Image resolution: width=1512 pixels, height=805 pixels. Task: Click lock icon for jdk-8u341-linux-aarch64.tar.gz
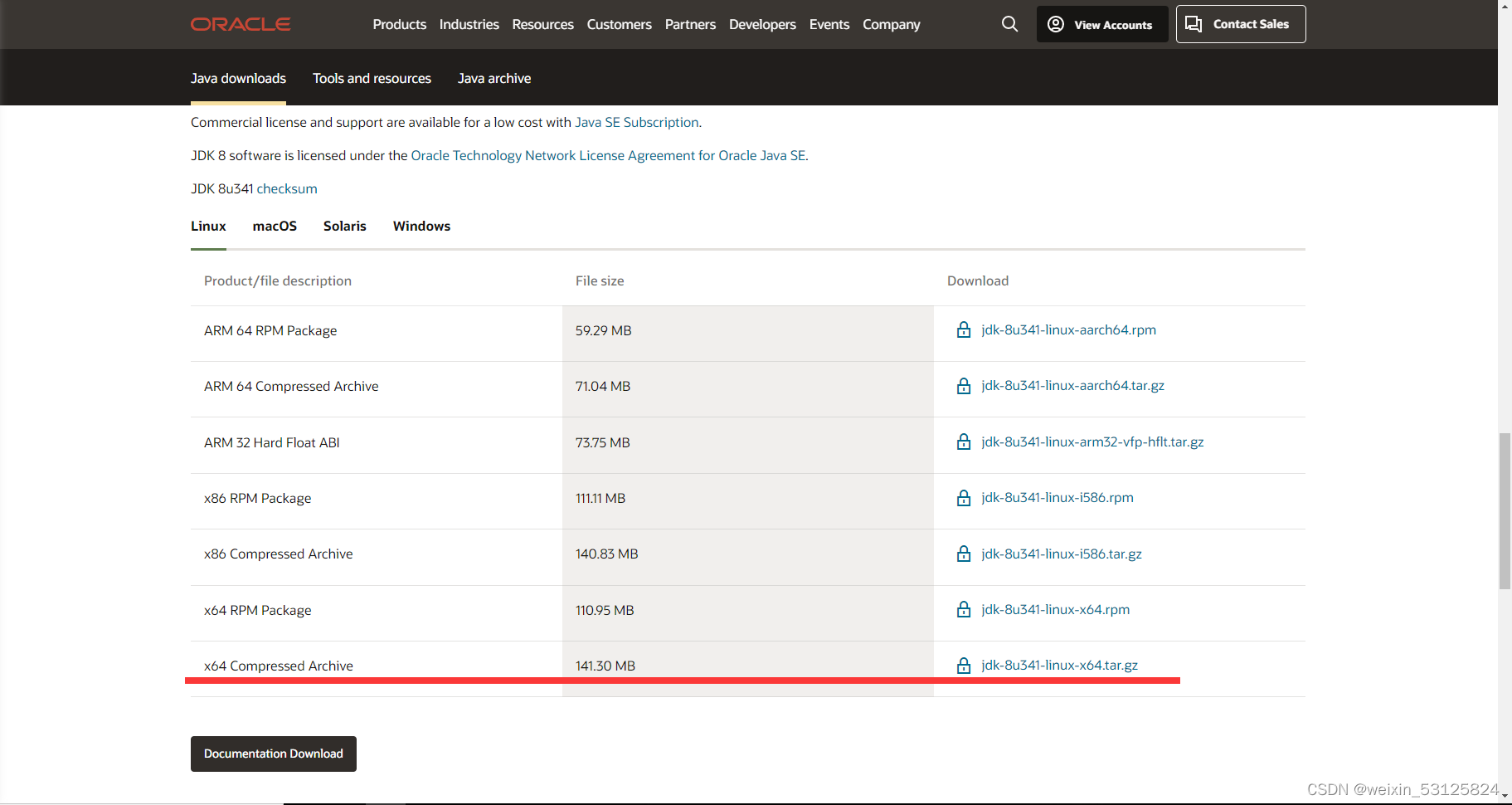click(x=964, y=386)
